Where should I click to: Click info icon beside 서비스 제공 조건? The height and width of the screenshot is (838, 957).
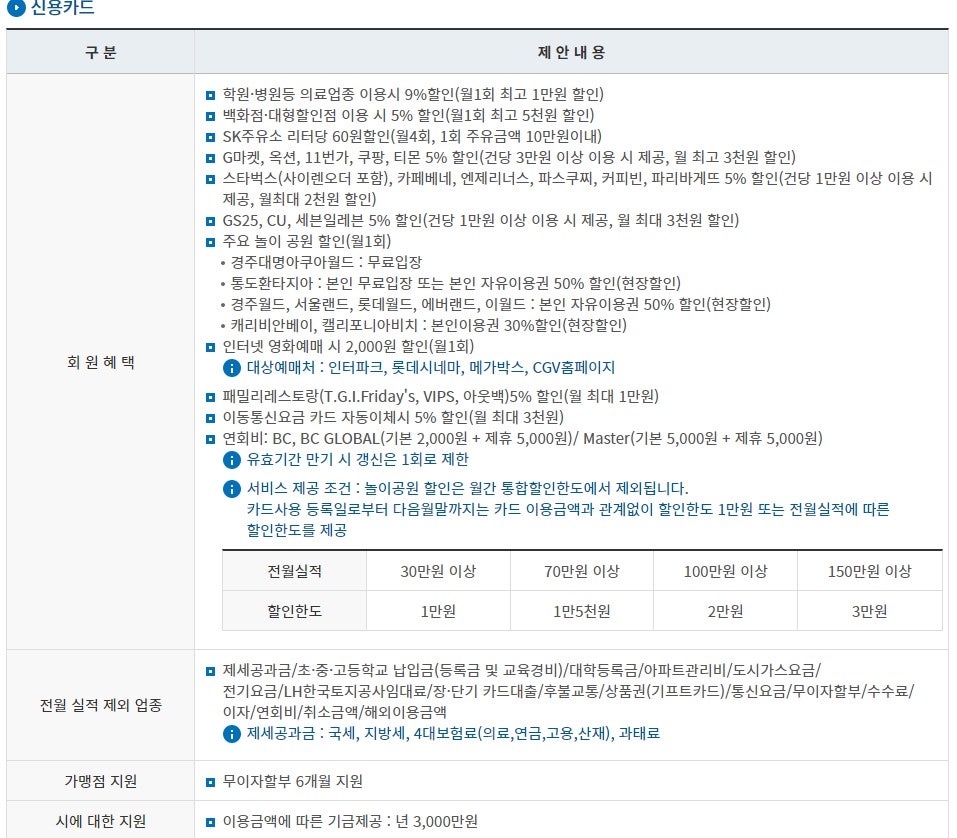tap(232, 489)
